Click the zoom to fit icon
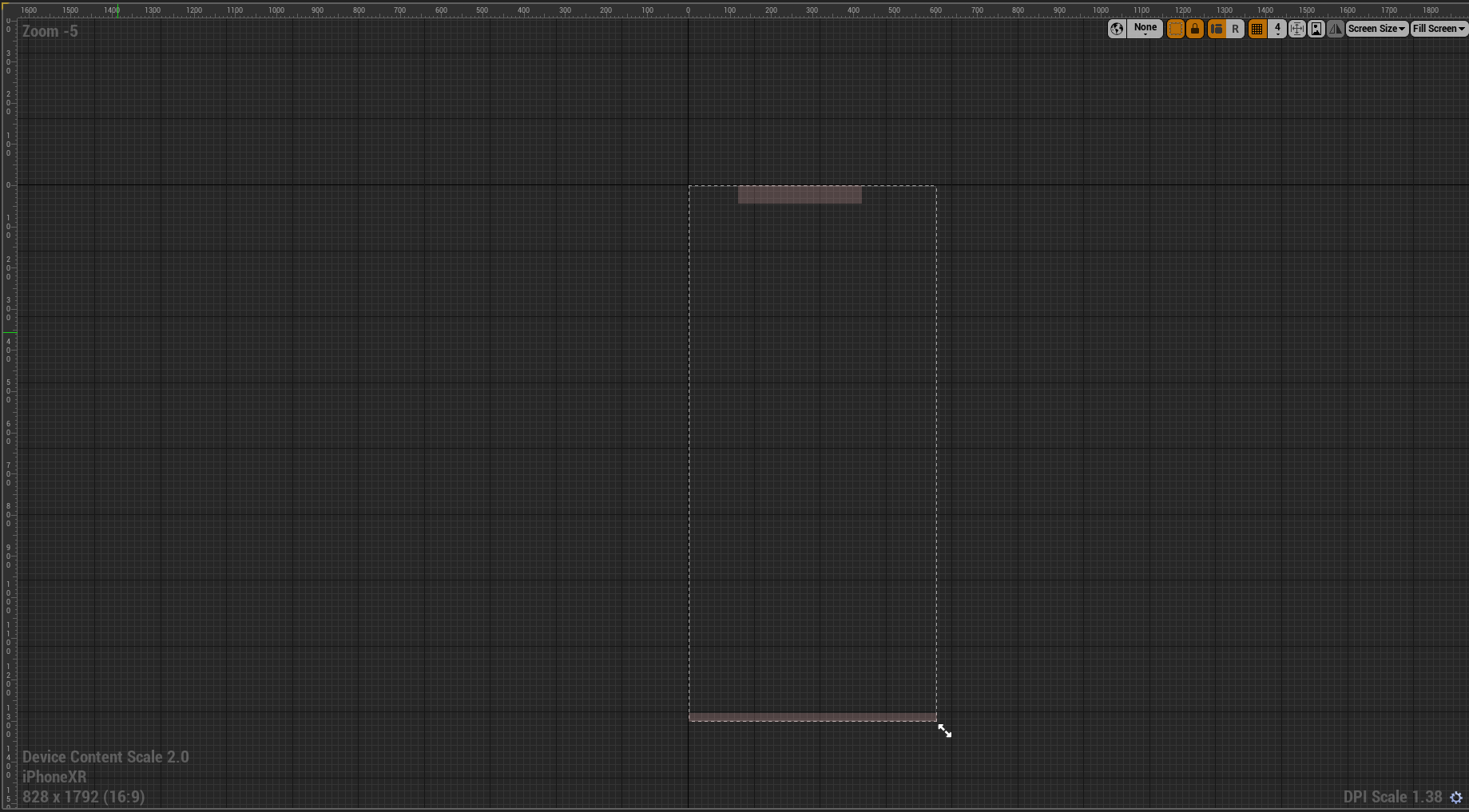The width and height of the screenshot is (1469, 812). tap(1297, 29)
